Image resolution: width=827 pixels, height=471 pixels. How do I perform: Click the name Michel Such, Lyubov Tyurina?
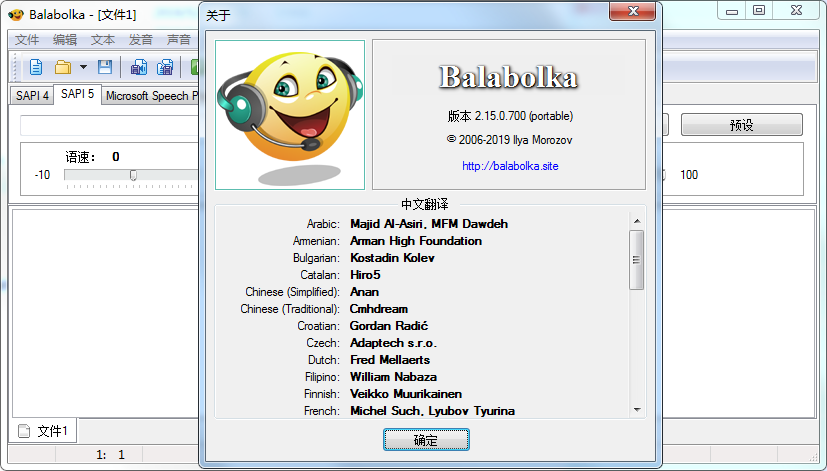coord(432,410)
